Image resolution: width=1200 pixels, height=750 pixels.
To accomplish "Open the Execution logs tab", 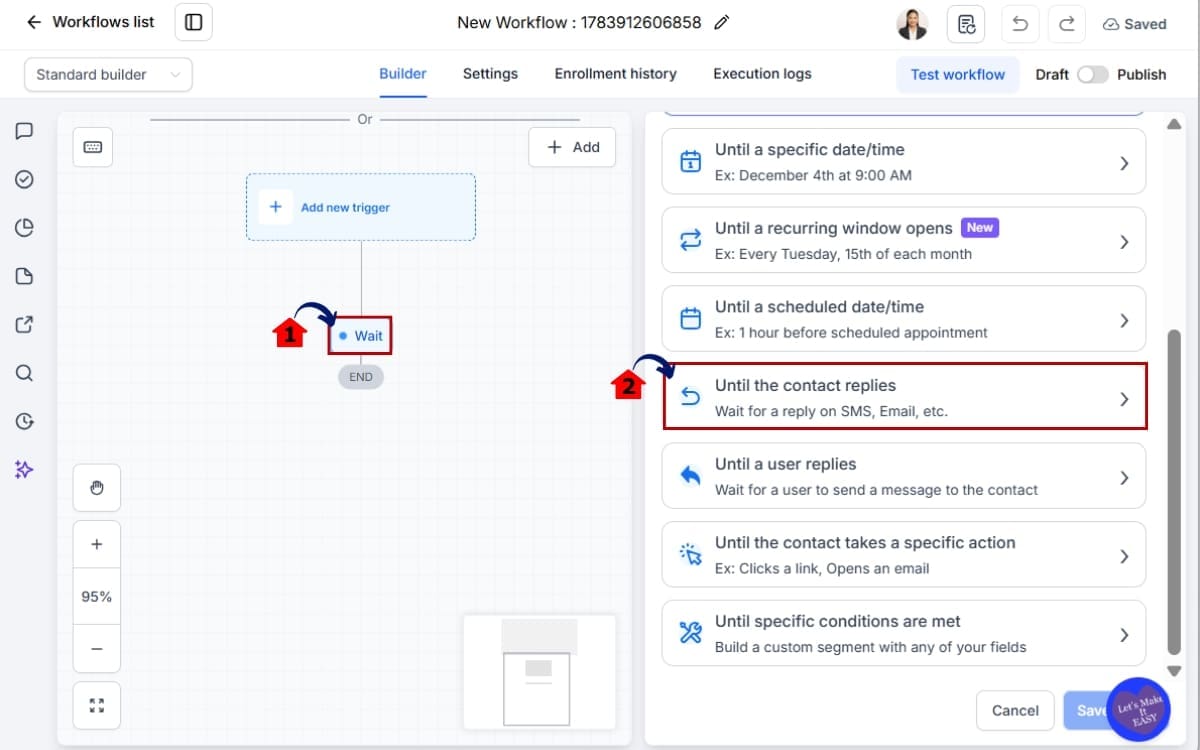I will (762, 73).
